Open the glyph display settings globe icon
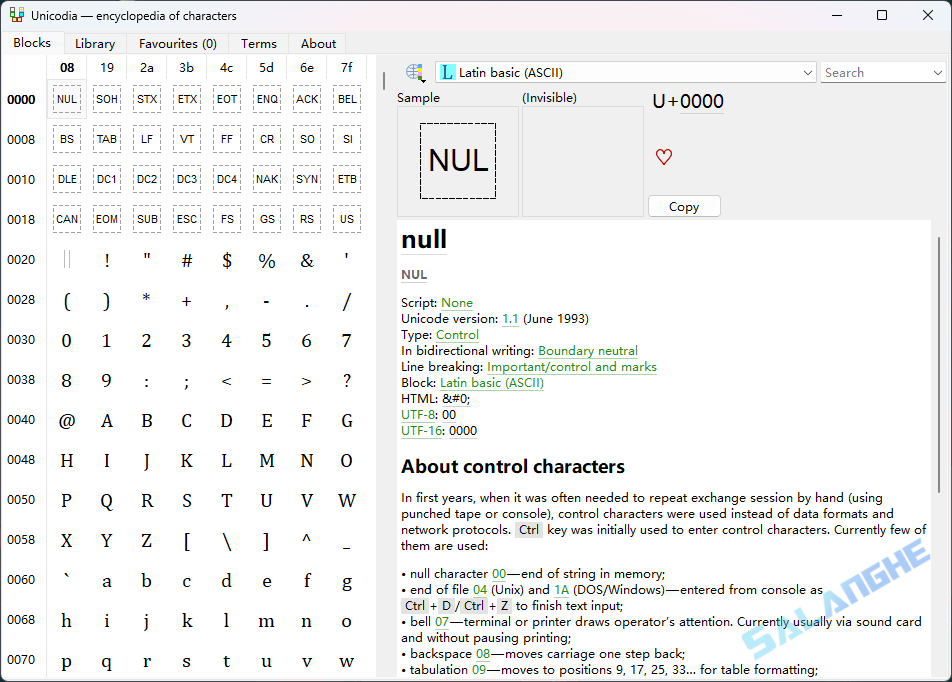This screenshot has height=682, width=952. (x=414, y=71)
